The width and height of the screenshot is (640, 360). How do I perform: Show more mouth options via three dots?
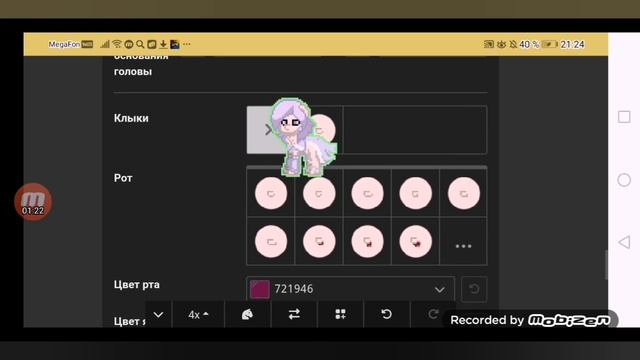(x=463, y=246)
